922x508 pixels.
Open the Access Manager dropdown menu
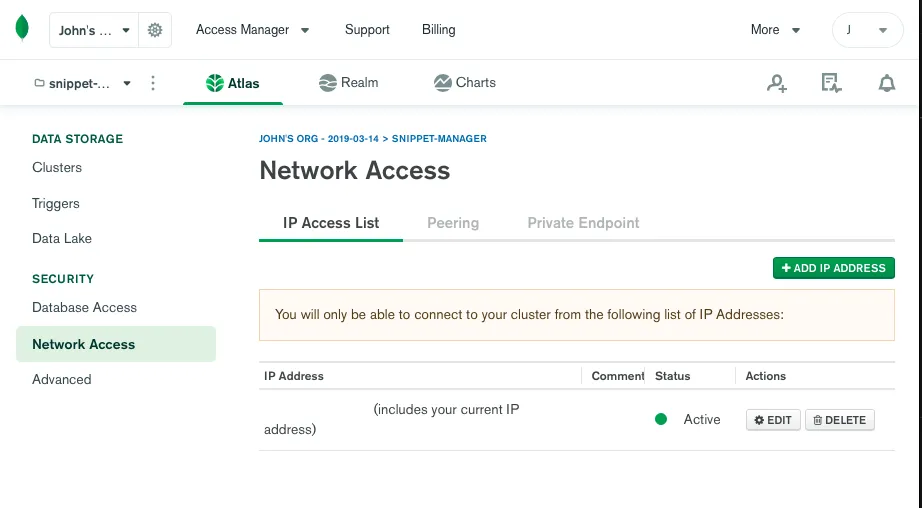[x=253, y=30]
